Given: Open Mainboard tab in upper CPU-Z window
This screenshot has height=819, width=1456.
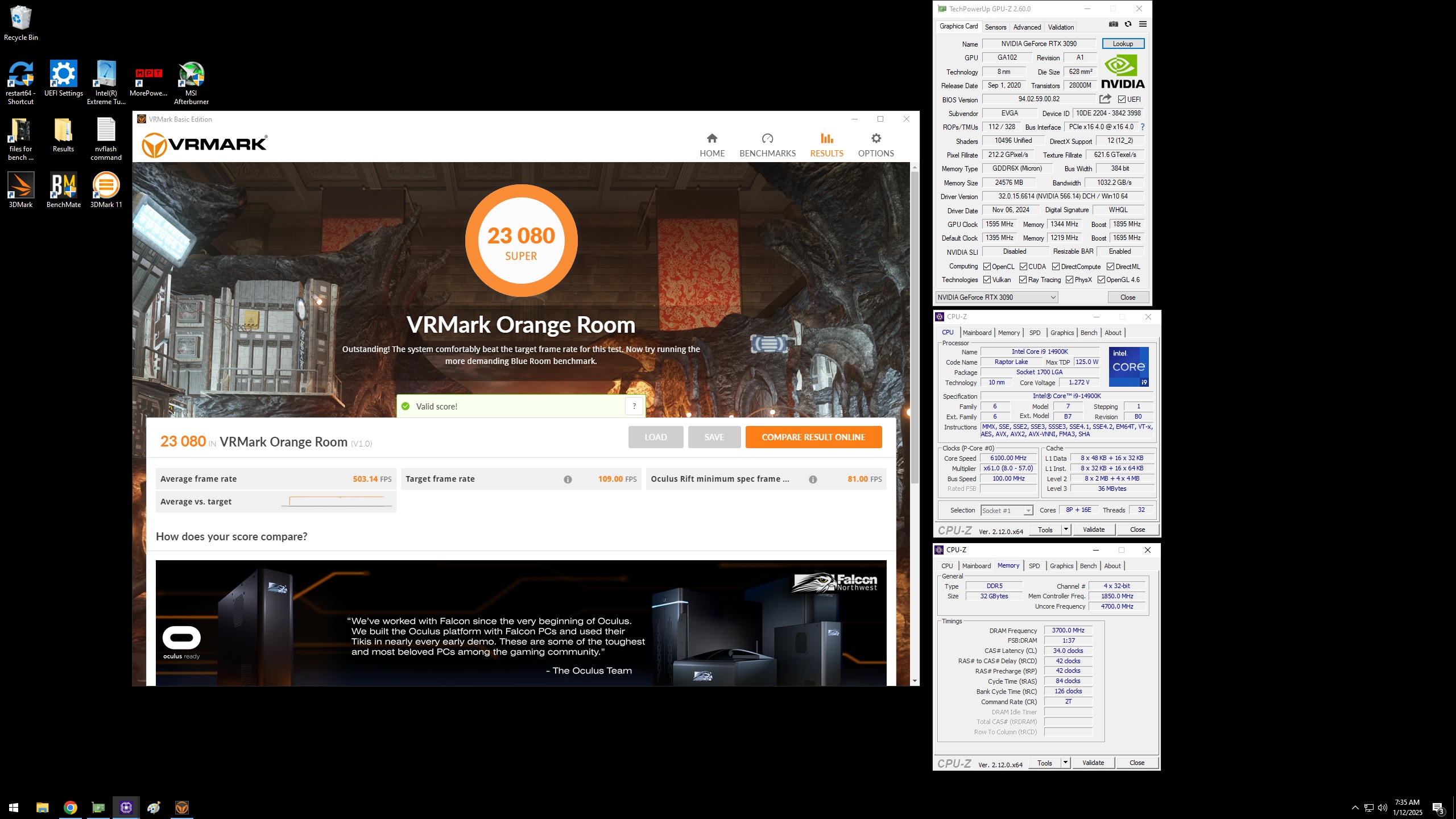Looking at the screenshot, I should coord(977,333).
